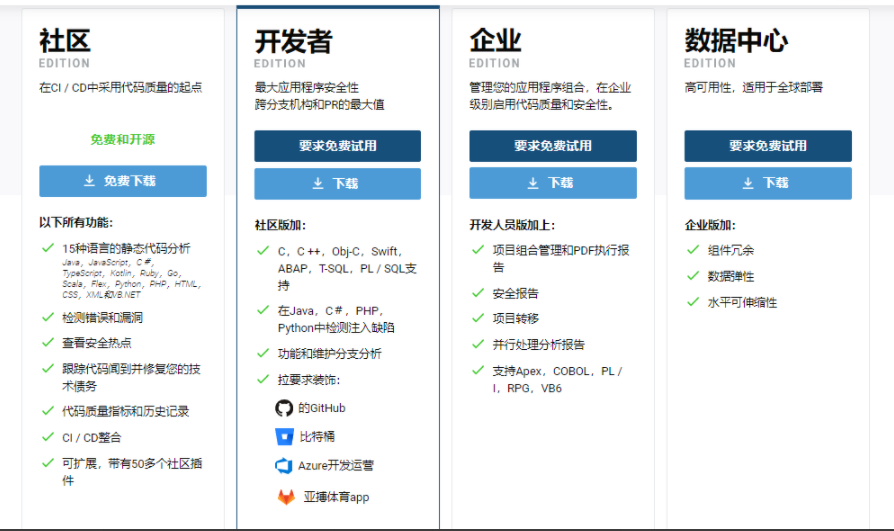Click the '企业版加:' heading
The height and width of the screenshot is (531, 894).
710,225
